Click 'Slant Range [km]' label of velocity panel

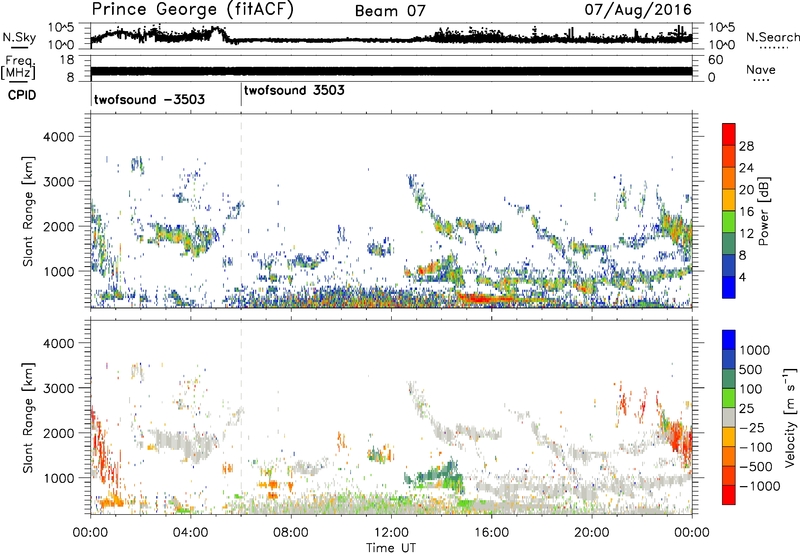(x=28, y=417)
